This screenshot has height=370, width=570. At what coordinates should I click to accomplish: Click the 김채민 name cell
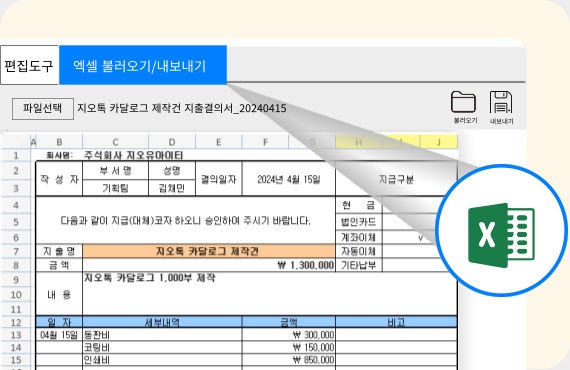point(172,188)
